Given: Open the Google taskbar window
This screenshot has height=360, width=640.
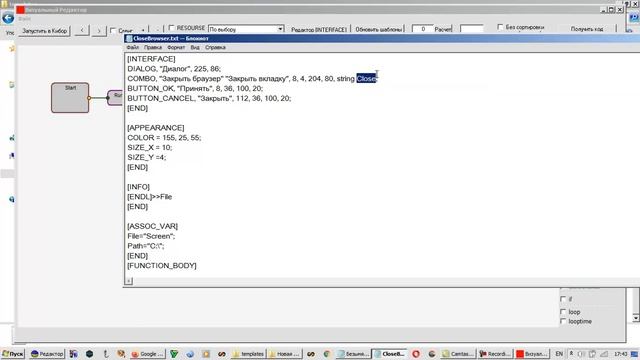Looking at the screenshot, I should click(148, 354).
